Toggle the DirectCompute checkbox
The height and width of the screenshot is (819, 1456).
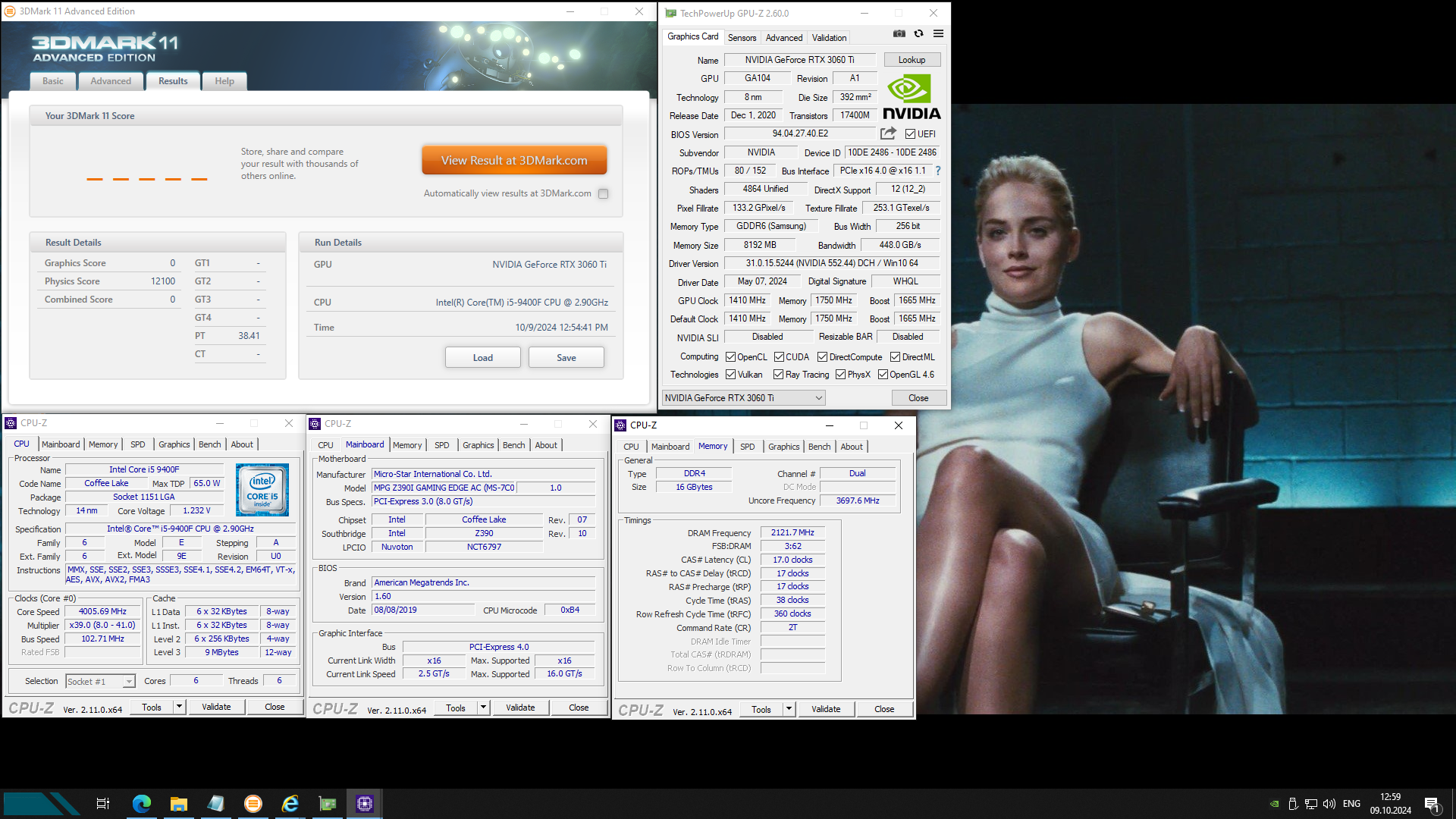(x=822, y=357)
